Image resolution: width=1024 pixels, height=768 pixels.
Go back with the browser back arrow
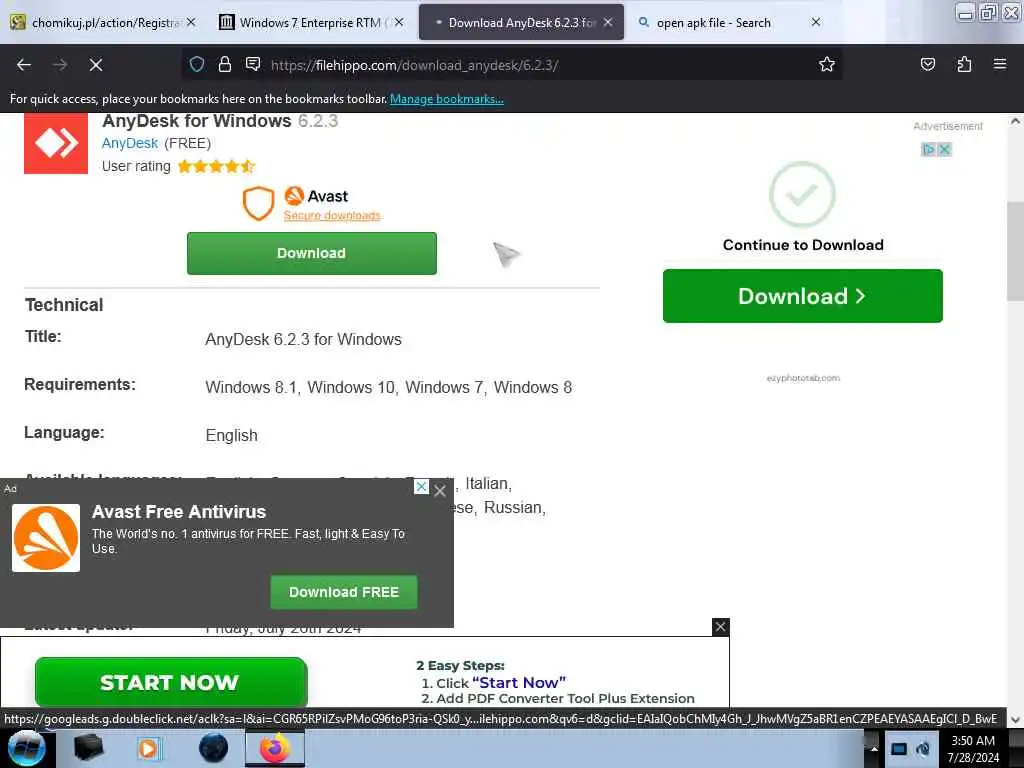coord(24,65)
